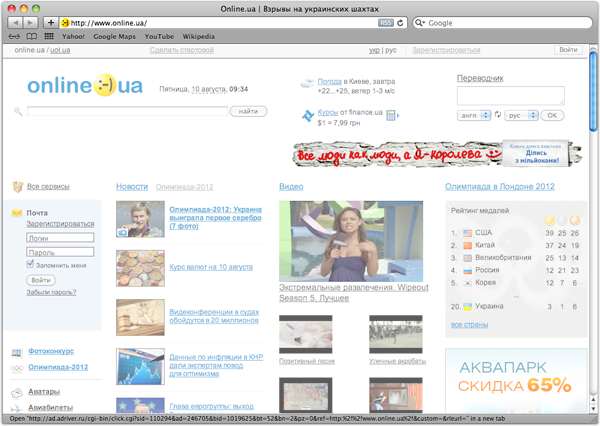This screenshot has width=600, height=426.
Task: Click the RSS badge in address bar
Action: click(385, 22)
